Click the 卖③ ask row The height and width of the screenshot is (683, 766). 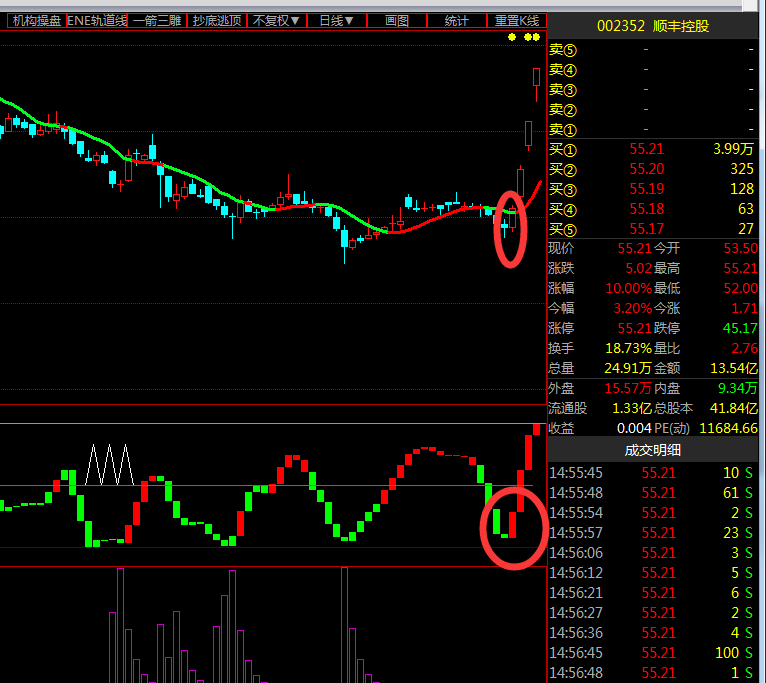(x=652, y=89)
